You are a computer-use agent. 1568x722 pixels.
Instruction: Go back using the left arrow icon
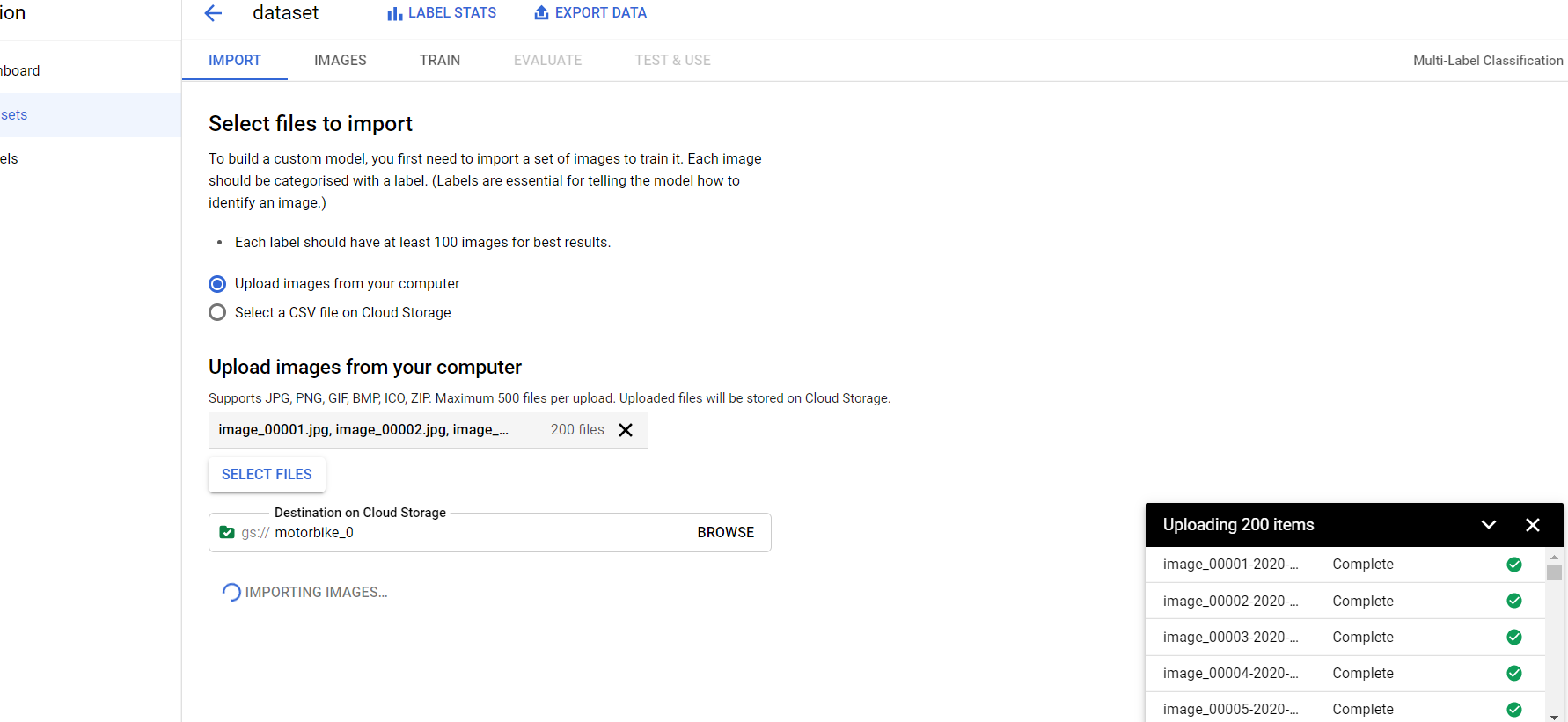click(x=213, y=13)
